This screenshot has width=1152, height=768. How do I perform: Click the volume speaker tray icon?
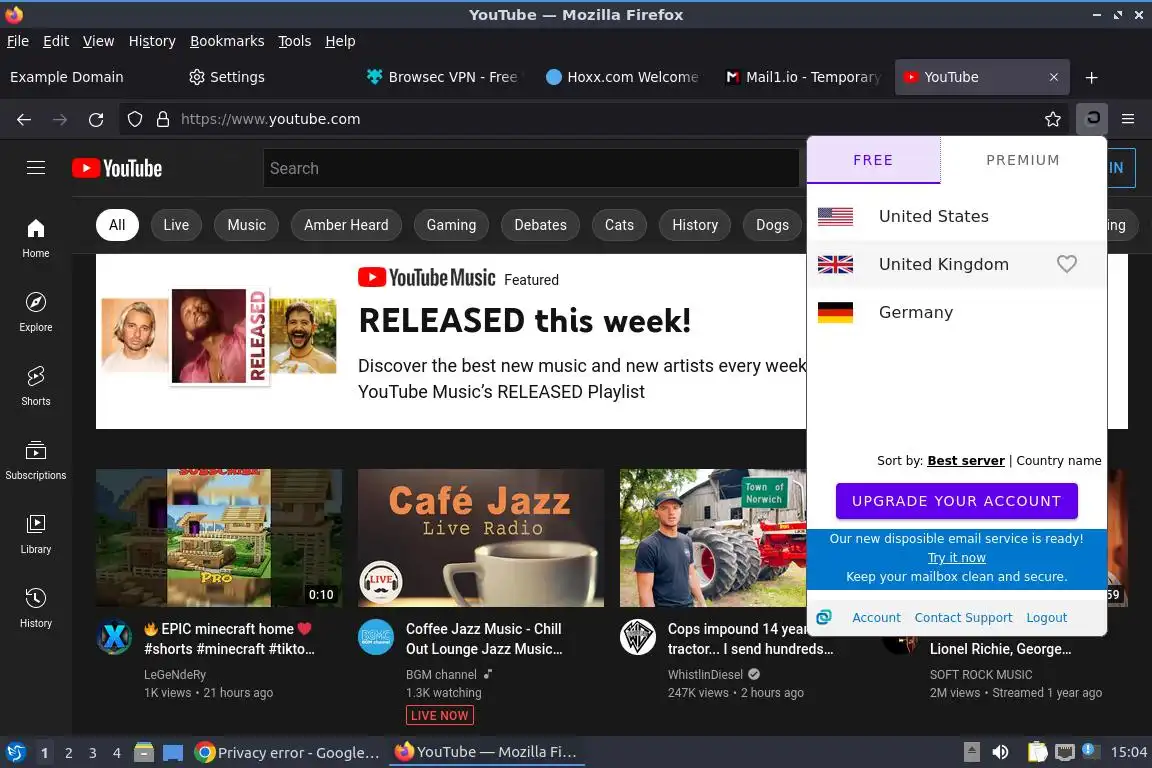point(1000,752)
